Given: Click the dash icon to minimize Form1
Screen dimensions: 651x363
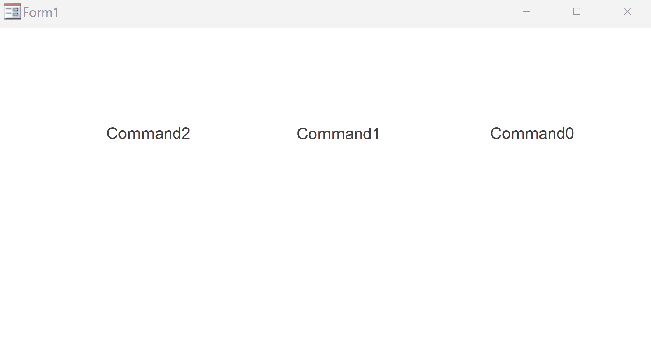Looking at the screenshot, I should click(526, 12).
